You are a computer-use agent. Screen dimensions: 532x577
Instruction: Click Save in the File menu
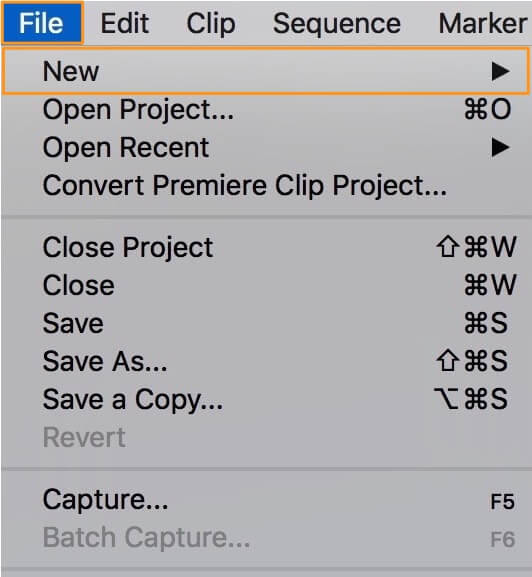266,323
